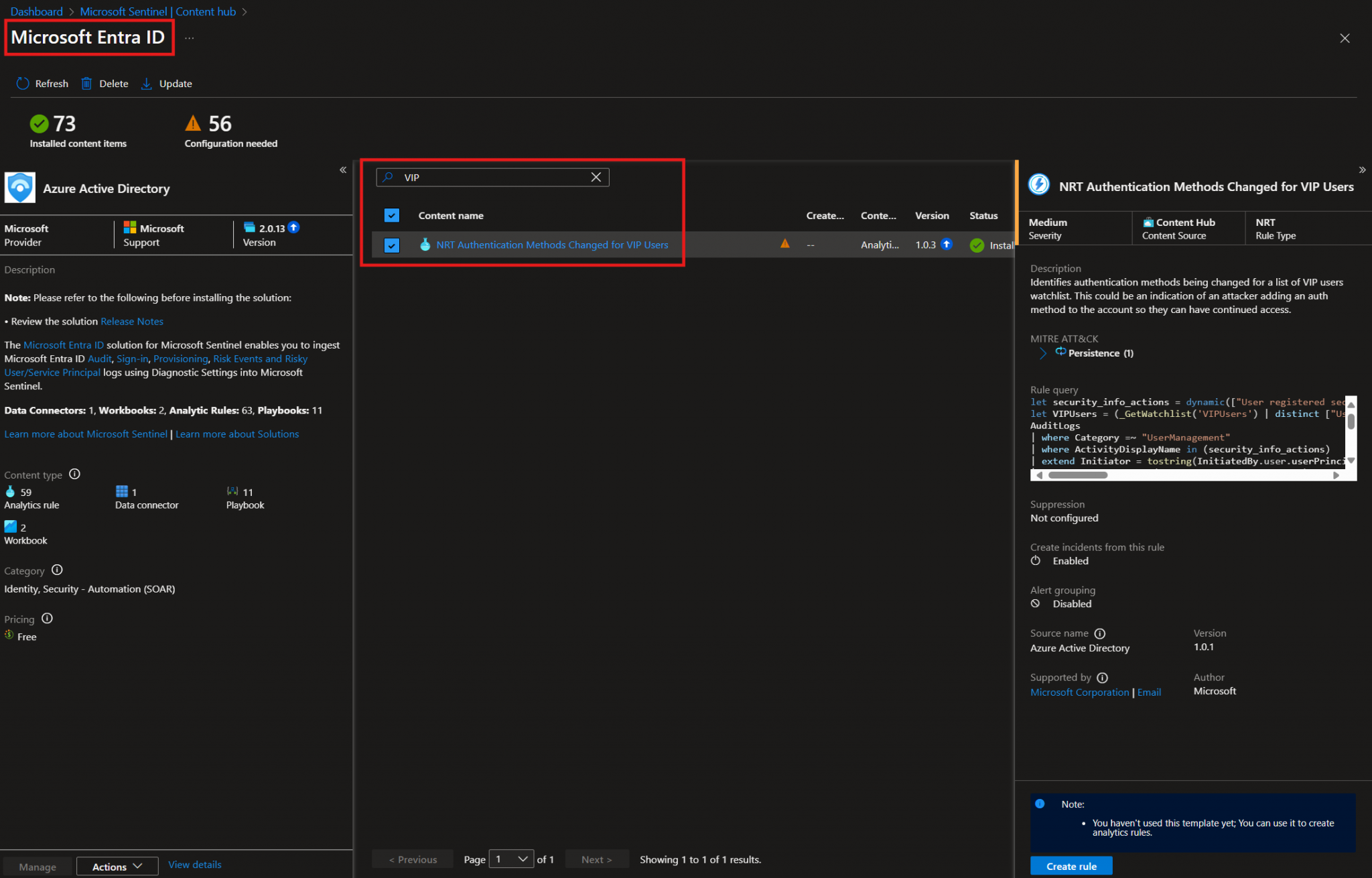Expand the Persistence MITRE ATT&CK entry
This screenshot has height=878, width=1372.
click(x=1042, y=353)
